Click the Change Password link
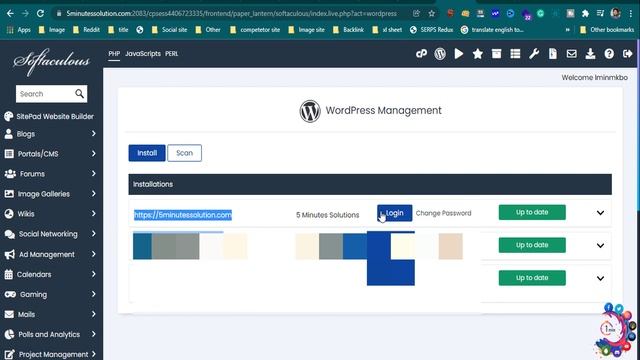The height and width of the screenshot is (360, 640). [x=443, y=213]
